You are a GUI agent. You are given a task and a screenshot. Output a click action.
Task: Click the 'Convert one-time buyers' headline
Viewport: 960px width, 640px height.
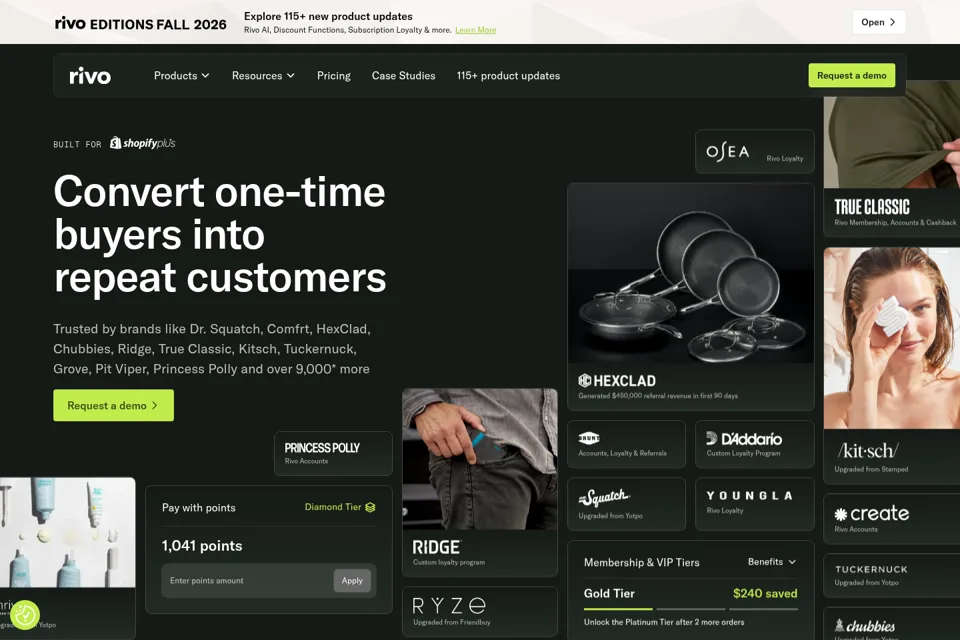[220, 235]
